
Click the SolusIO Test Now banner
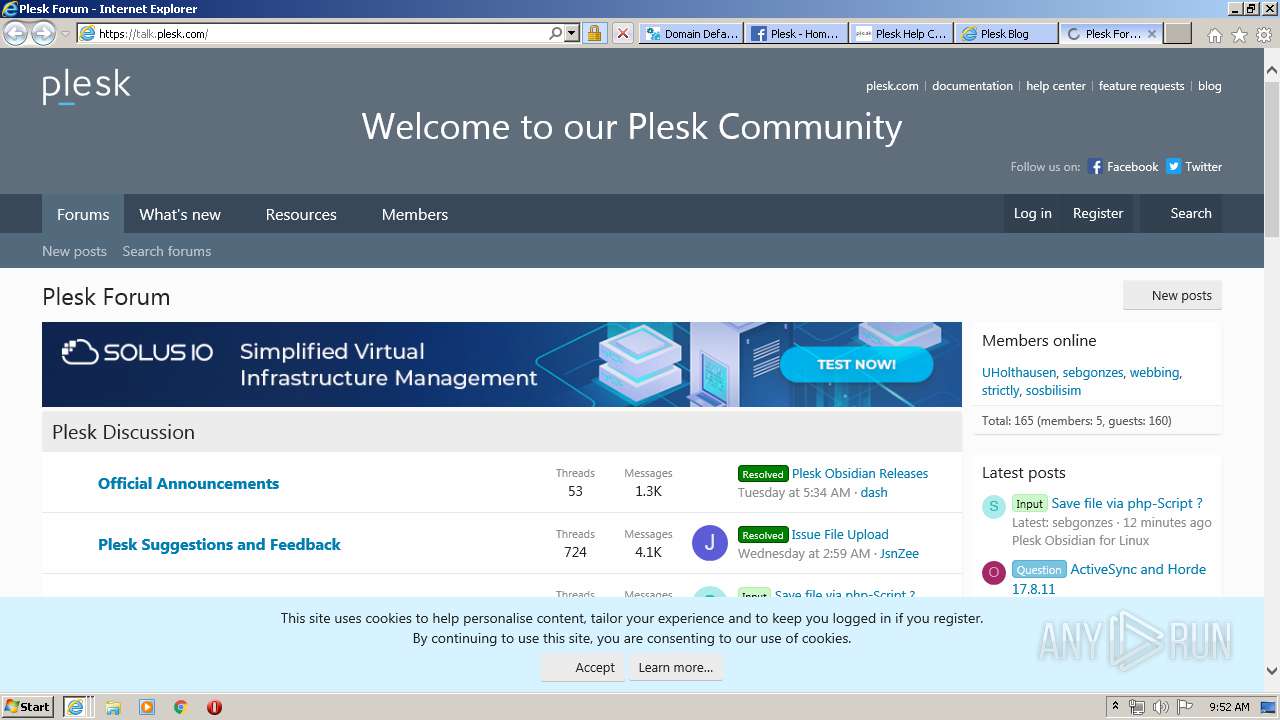click(x=502, y=364)
